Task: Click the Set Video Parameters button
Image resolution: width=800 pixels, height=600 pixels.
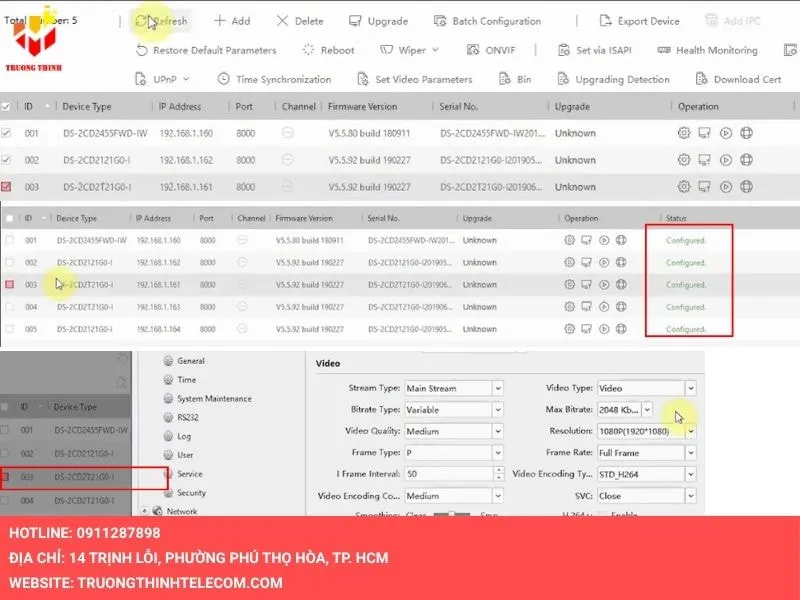Action: point(423,79)
